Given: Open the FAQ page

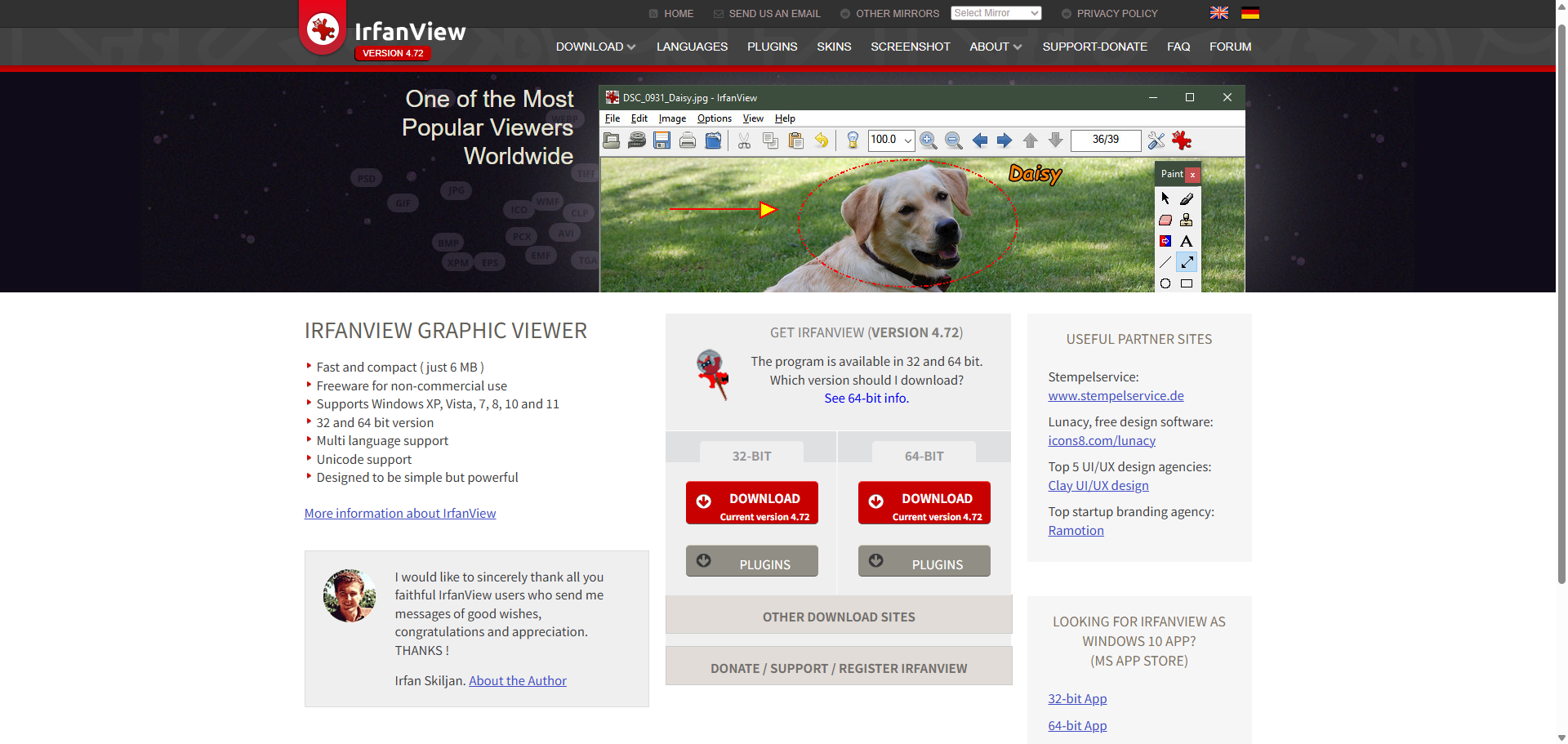Looking at the screenshot, I should pos(1178,47).
